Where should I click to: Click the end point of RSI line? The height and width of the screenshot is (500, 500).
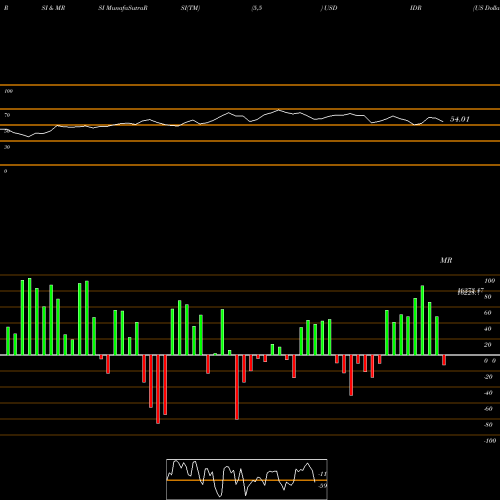click(x=443, y=121)
